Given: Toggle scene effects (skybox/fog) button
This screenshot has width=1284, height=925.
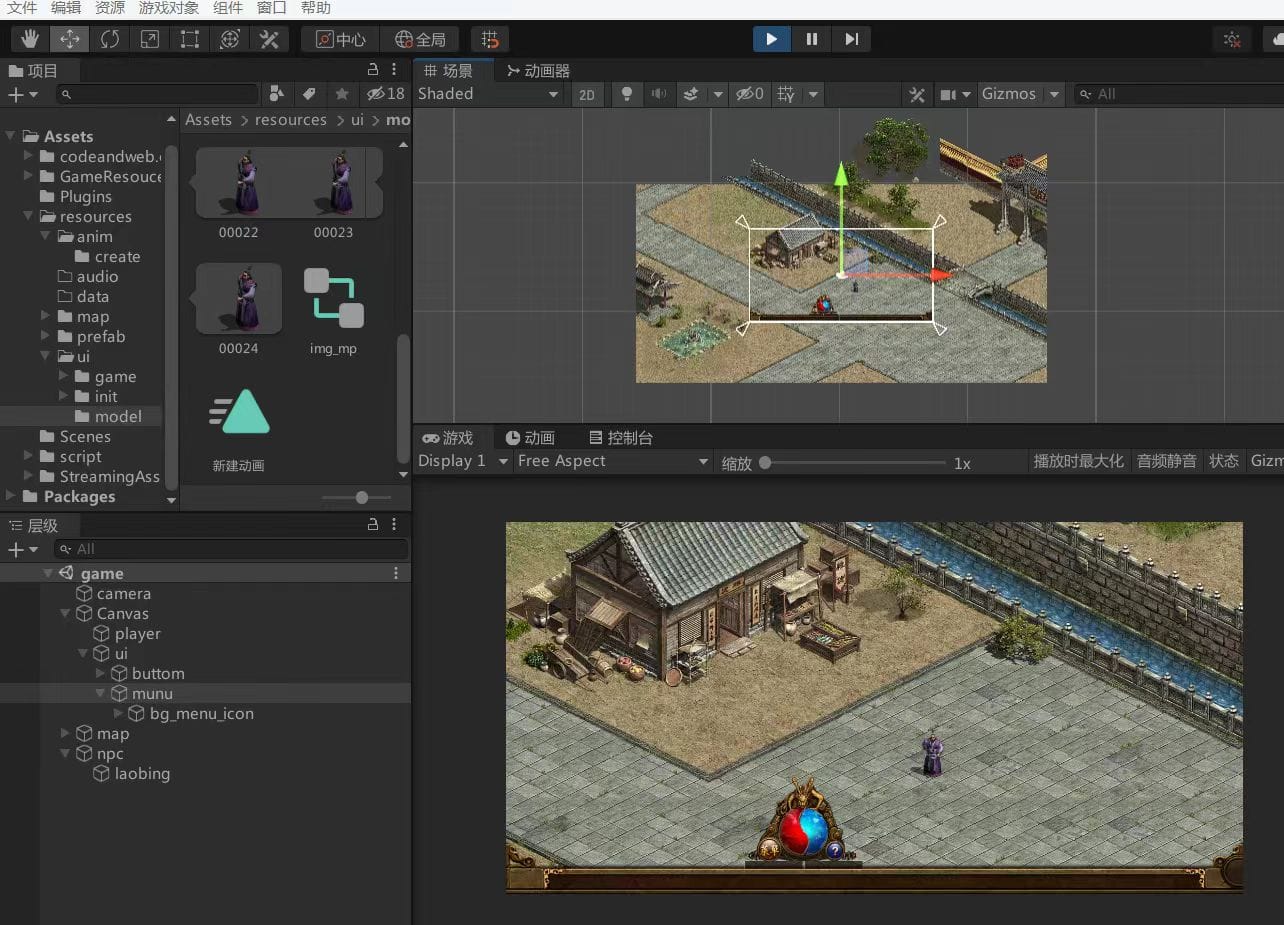Looking at the screenshot, I should point(691,94).
